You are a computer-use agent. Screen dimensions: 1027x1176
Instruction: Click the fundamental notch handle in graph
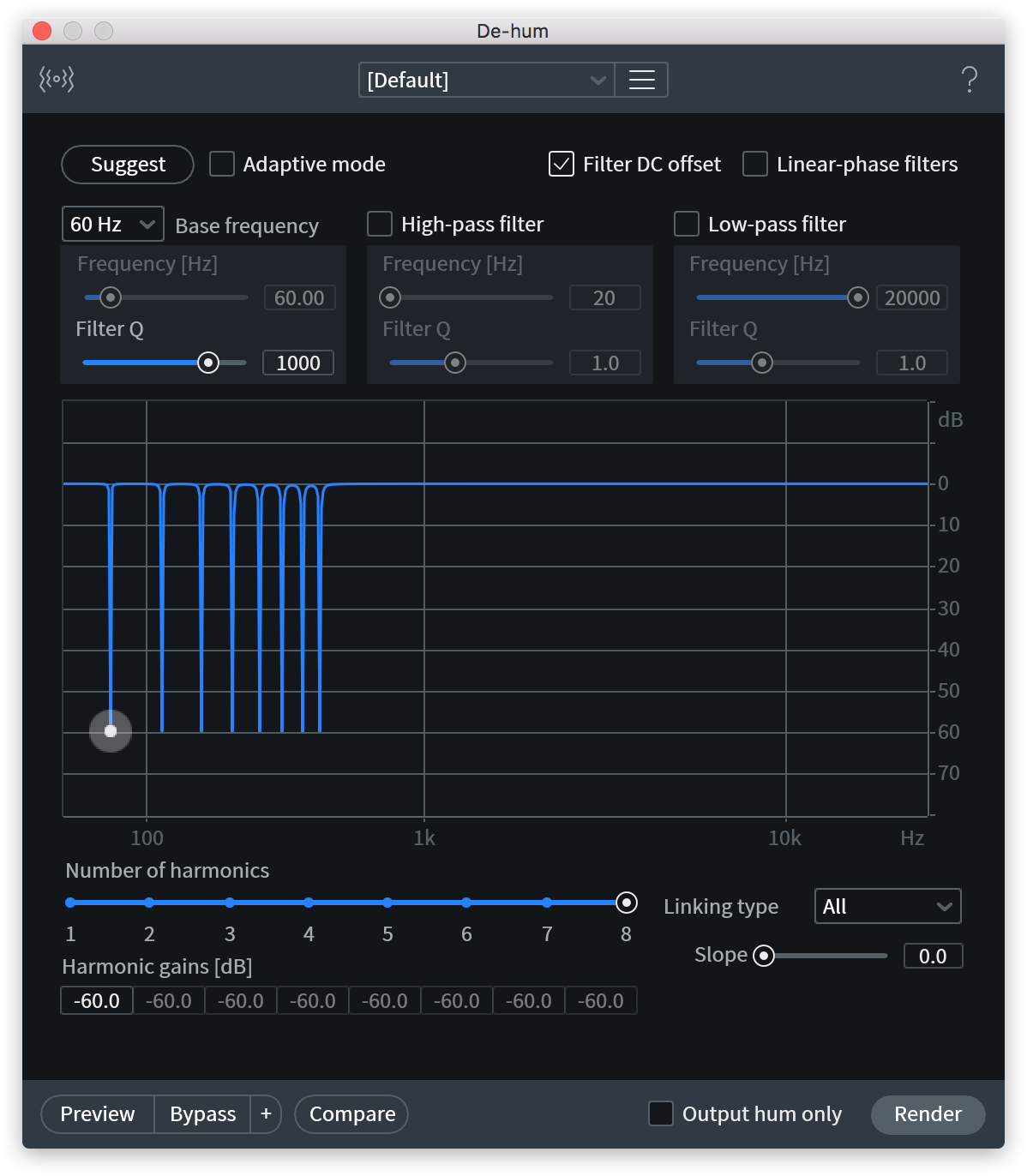coord(111,731)
